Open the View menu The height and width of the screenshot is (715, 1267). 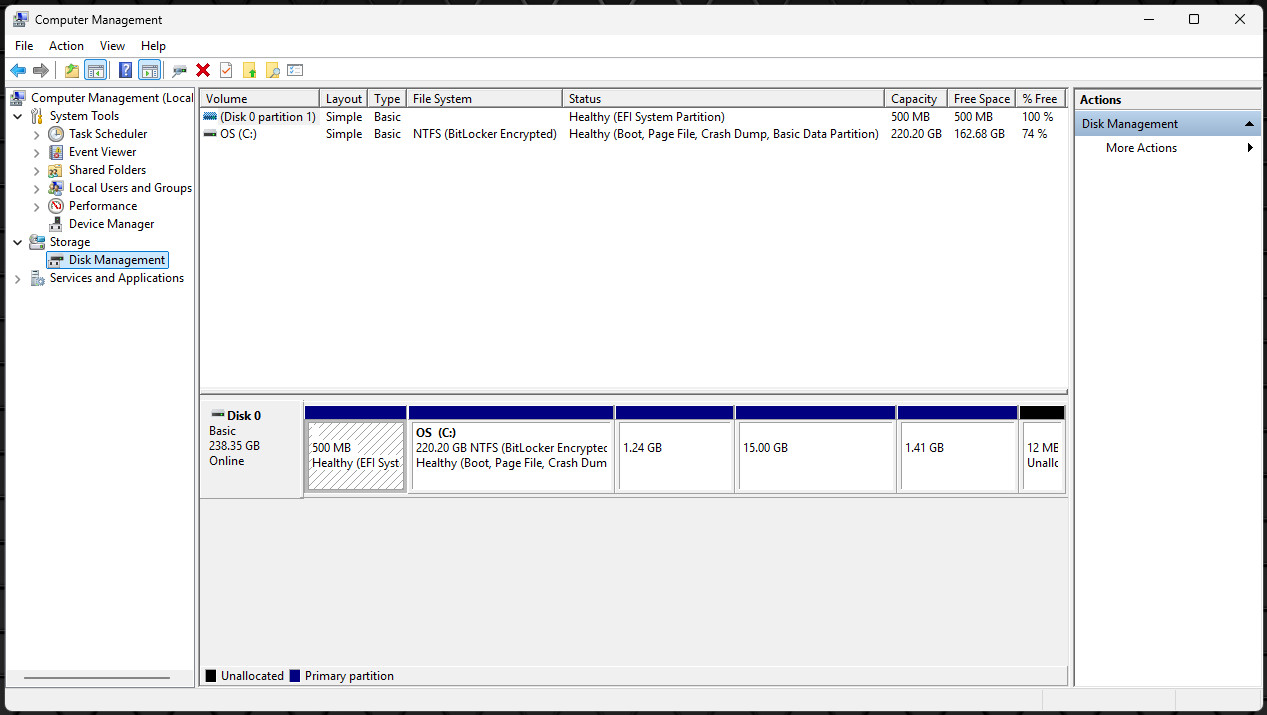click(x=113, y=46)
